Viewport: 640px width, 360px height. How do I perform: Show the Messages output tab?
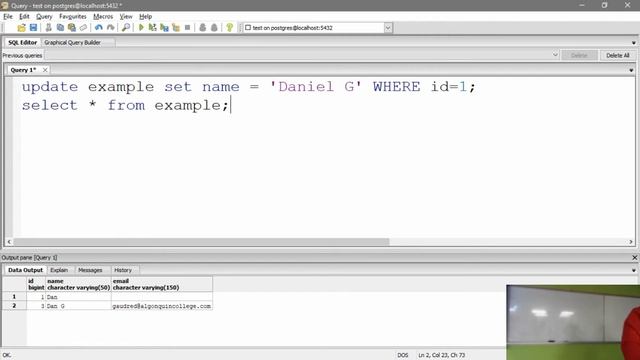[x=90, y=270]
